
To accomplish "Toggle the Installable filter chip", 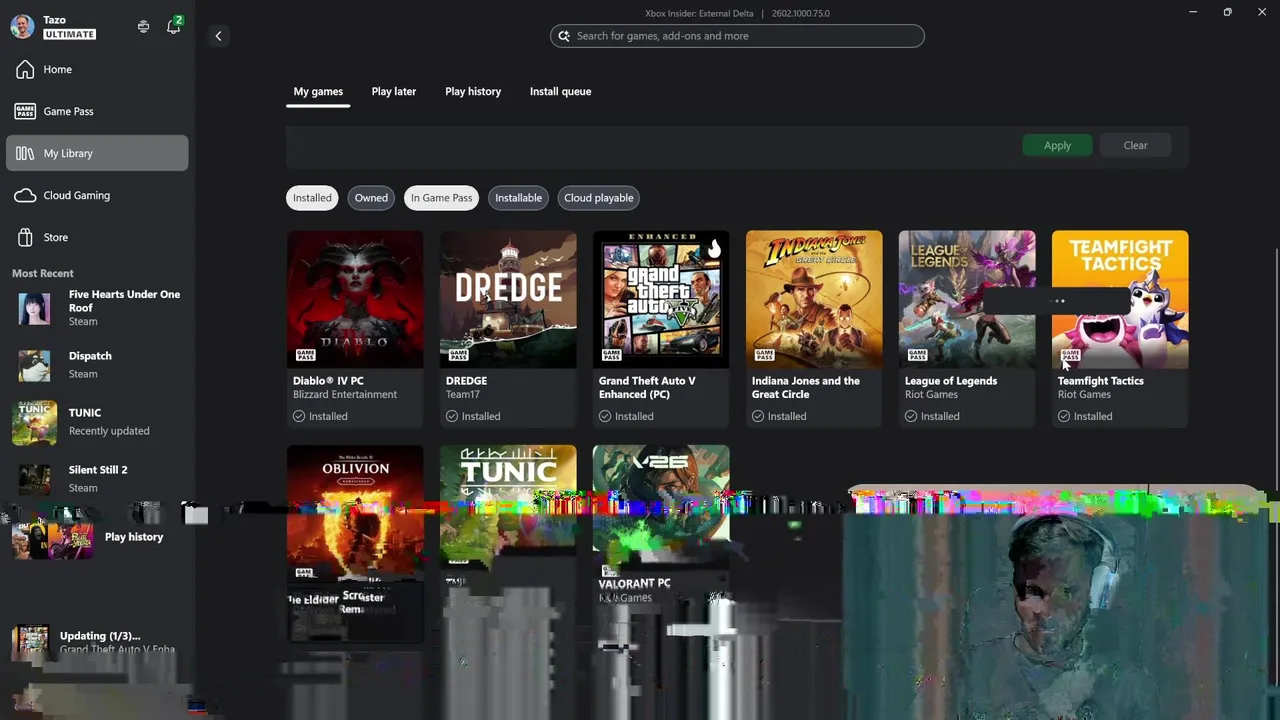I will [x=518, y=198].
